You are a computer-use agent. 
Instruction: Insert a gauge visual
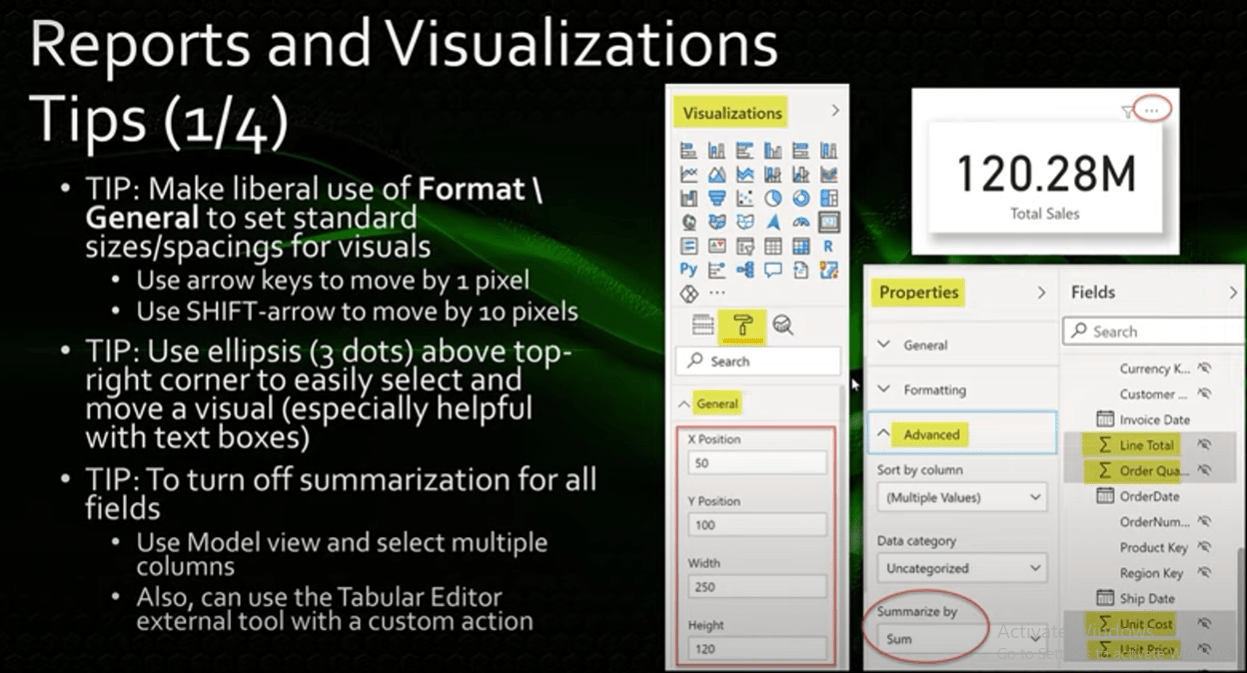tap(801, 222)
